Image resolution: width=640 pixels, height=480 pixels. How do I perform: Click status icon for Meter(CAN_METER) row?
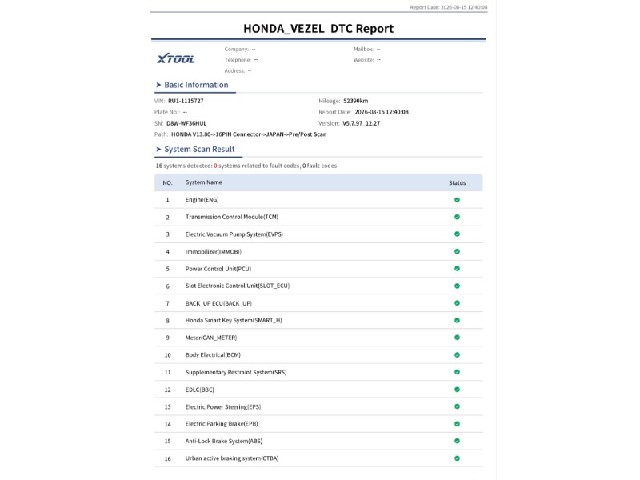(457, 338)
